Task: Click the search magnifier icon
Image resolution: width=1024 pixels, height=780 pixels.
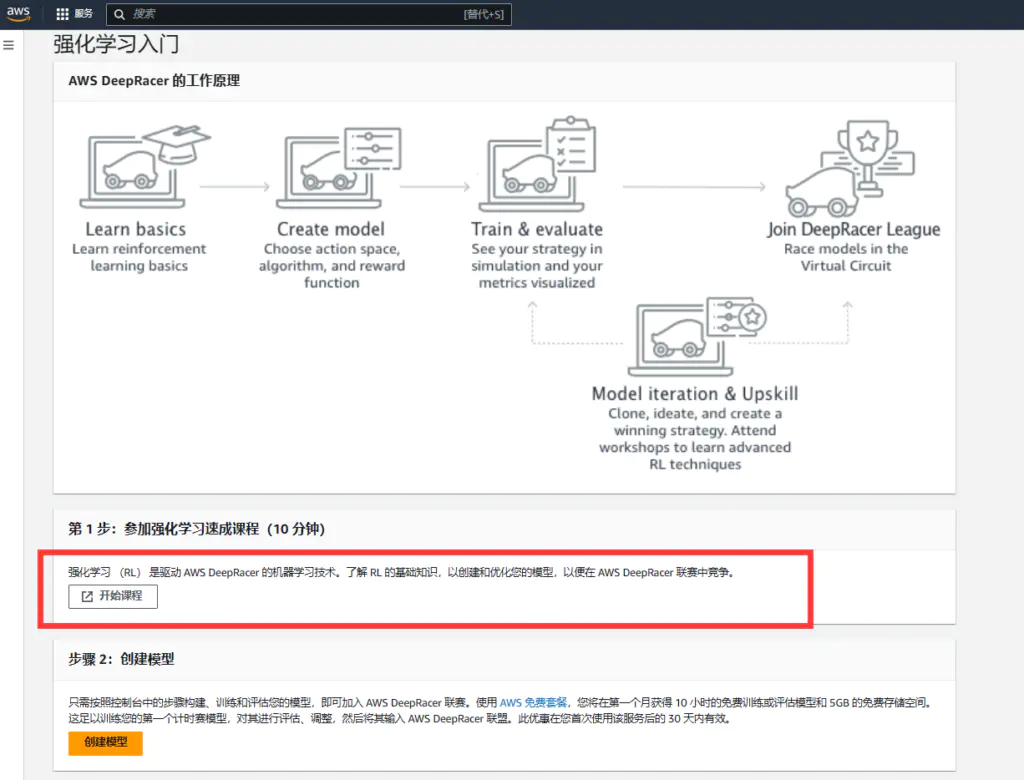Action: [x=120, y=14]
